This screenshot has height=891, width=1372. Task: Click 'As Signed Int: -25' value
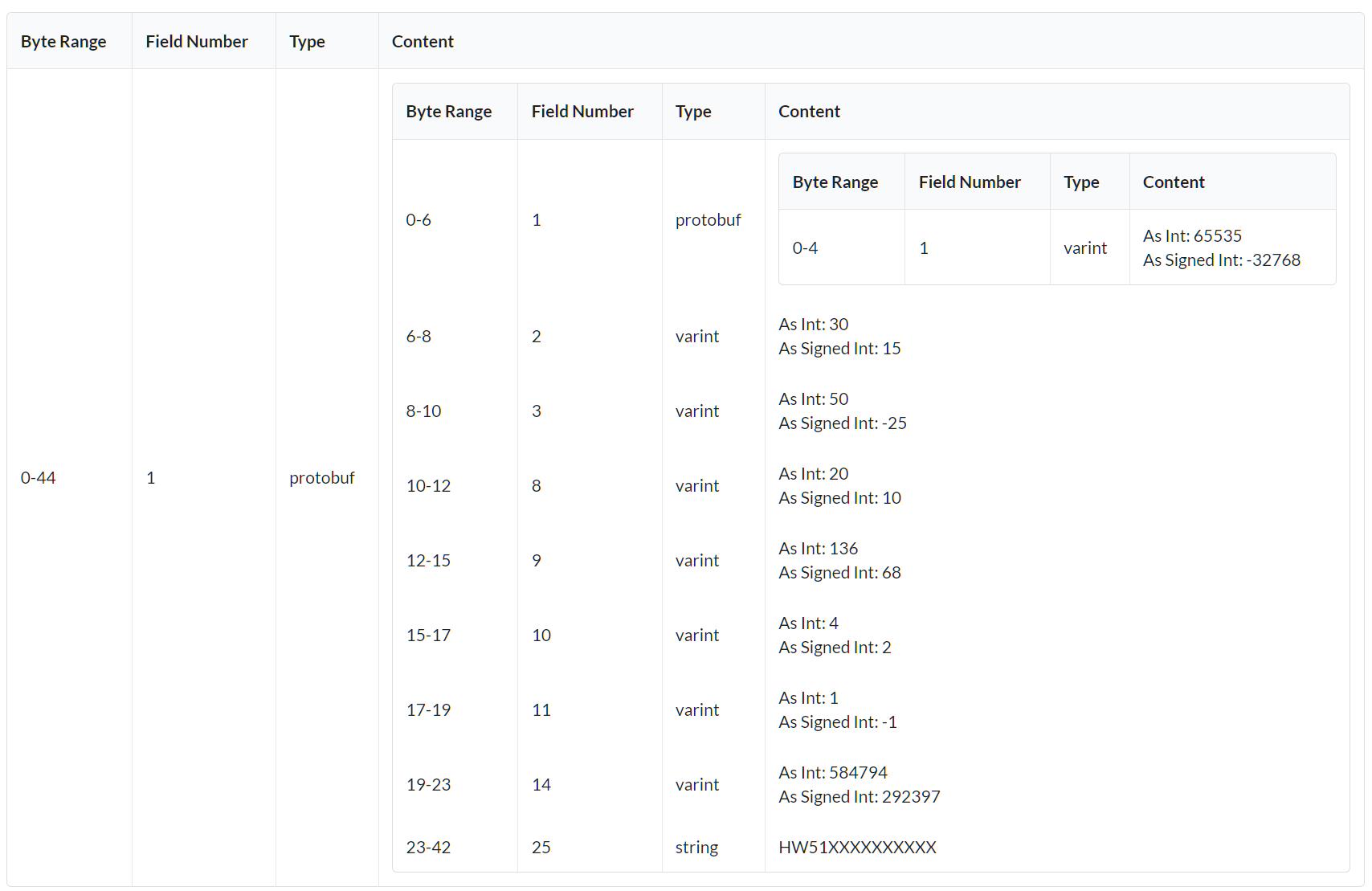pyautogui.click(x=843, y=423)
